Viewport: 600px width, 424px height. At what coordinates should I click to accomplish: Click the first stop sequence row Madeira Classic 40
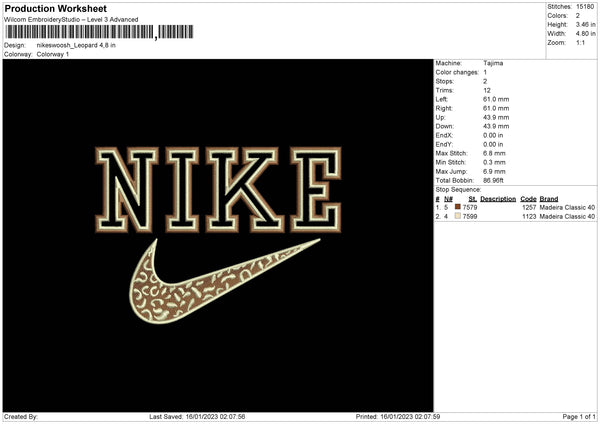point(567,207)
